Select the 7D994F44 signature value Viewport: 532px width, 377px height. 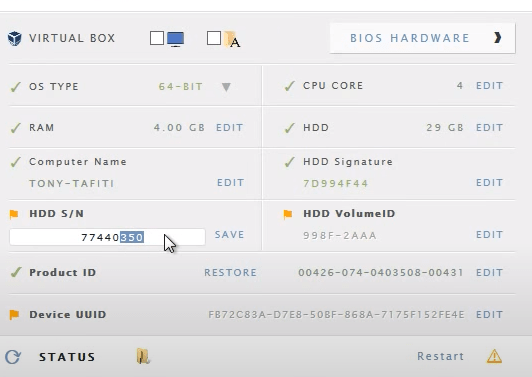tap(336, 184)
